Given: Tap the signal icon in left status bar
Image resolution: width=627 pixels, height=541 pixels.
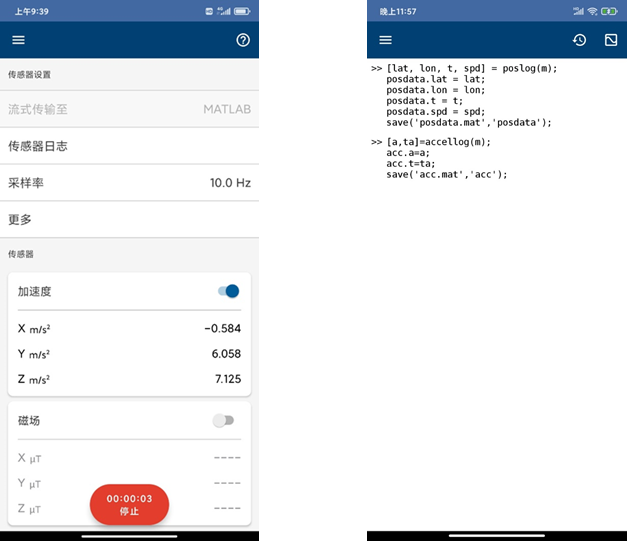Looking at the screenshot, I should point(224,11).
